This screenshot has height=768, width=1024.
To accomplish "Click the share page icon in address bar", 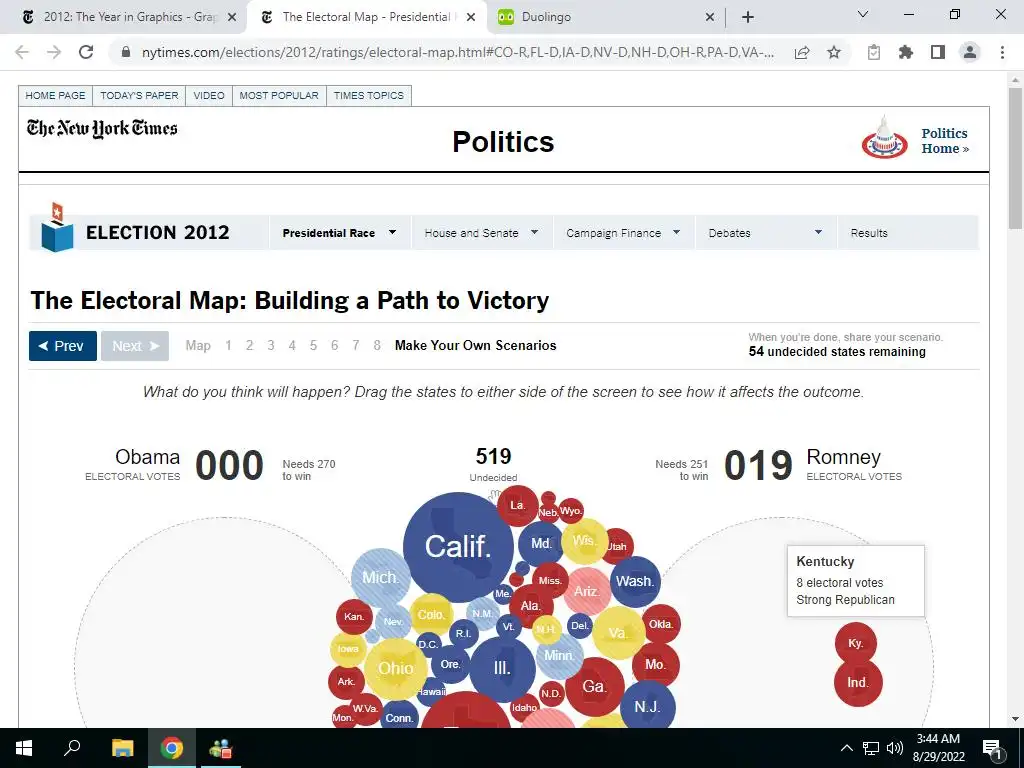I will pyautogui.click(x=802, y=53).
